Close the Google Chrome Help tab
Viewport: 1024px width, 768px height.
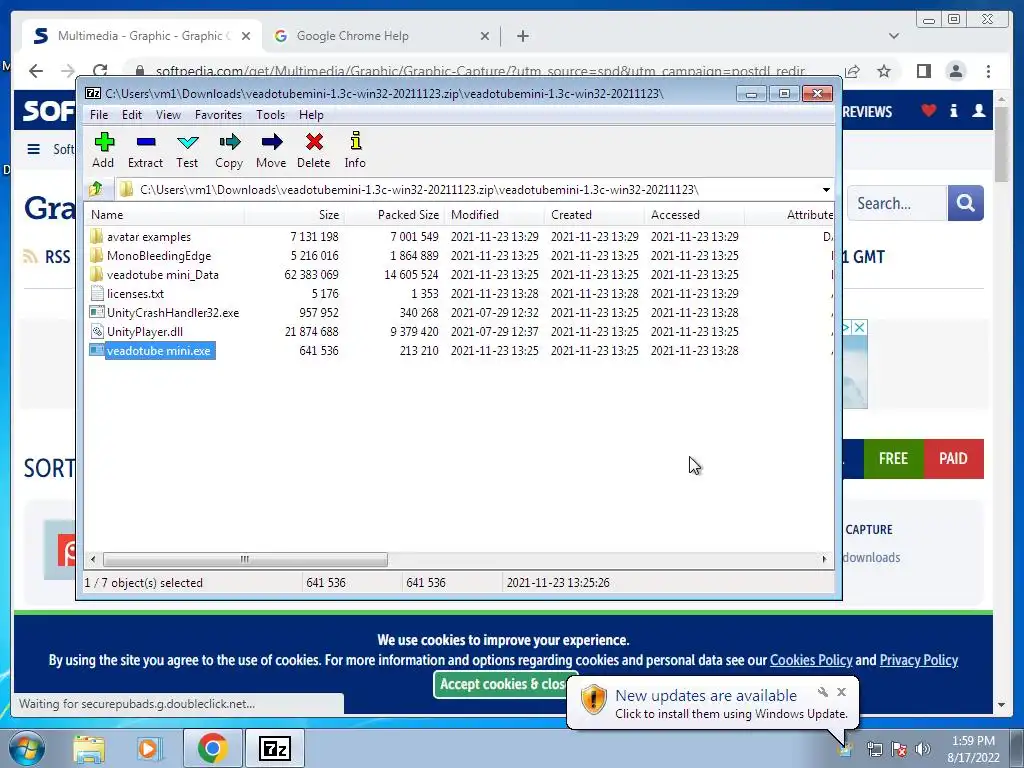[x=485, y=36]
